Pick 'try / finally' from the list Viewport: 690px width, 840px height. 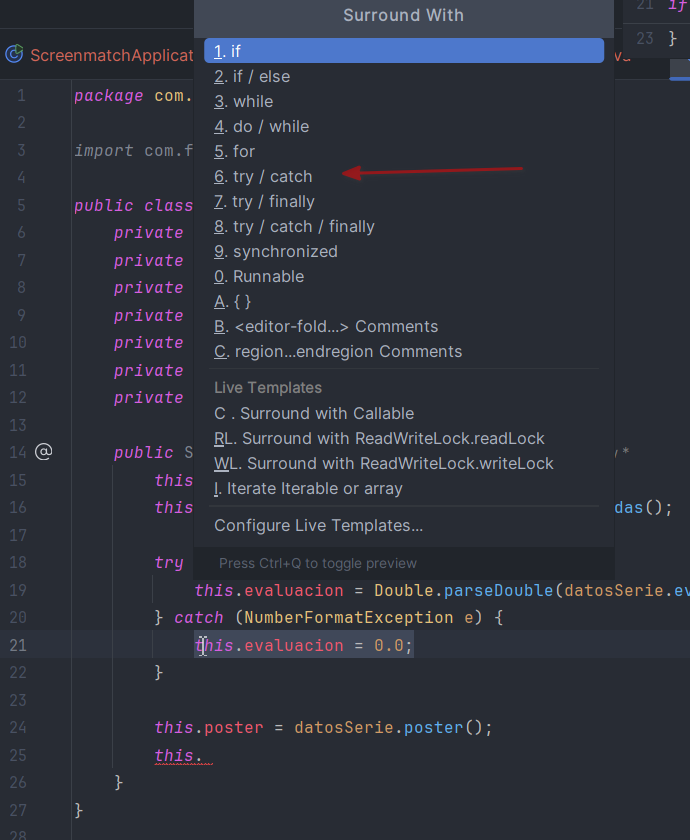pyautogui.click(x=404, y=201)
